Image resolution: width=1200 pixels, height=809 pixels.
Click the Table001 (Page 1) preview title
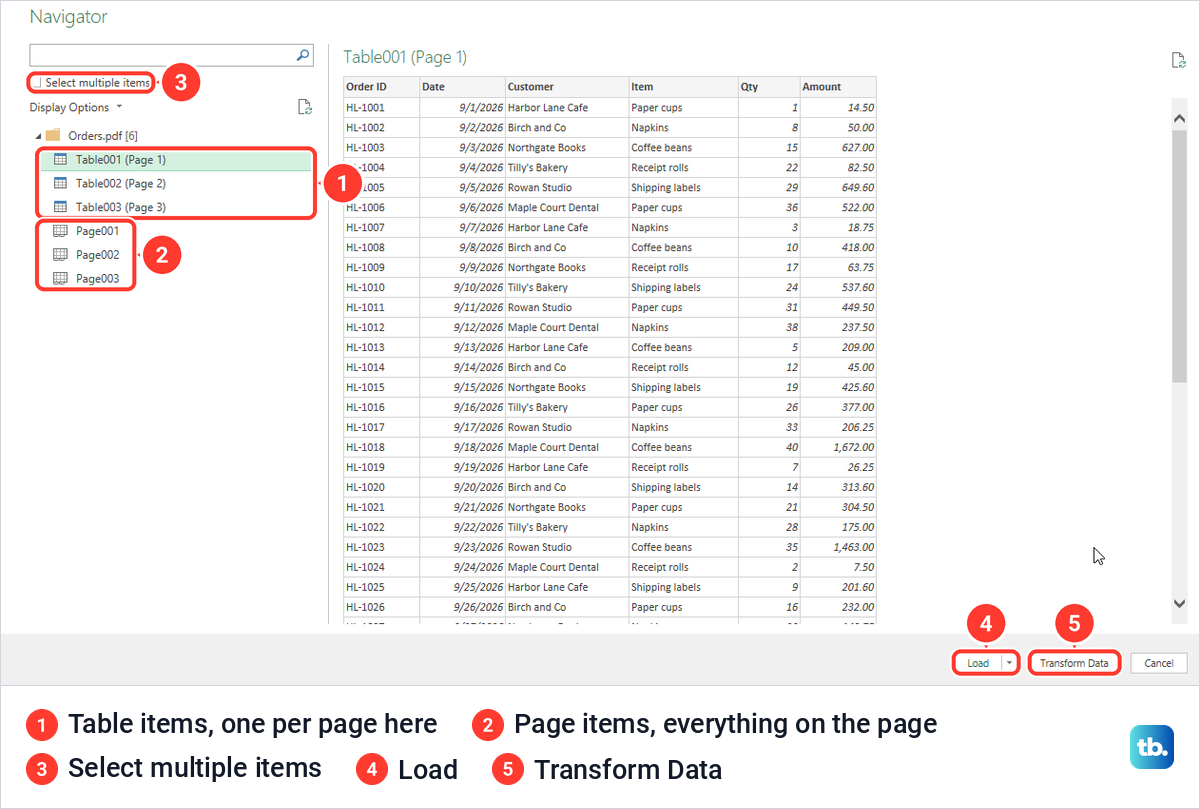pos(405,57)
